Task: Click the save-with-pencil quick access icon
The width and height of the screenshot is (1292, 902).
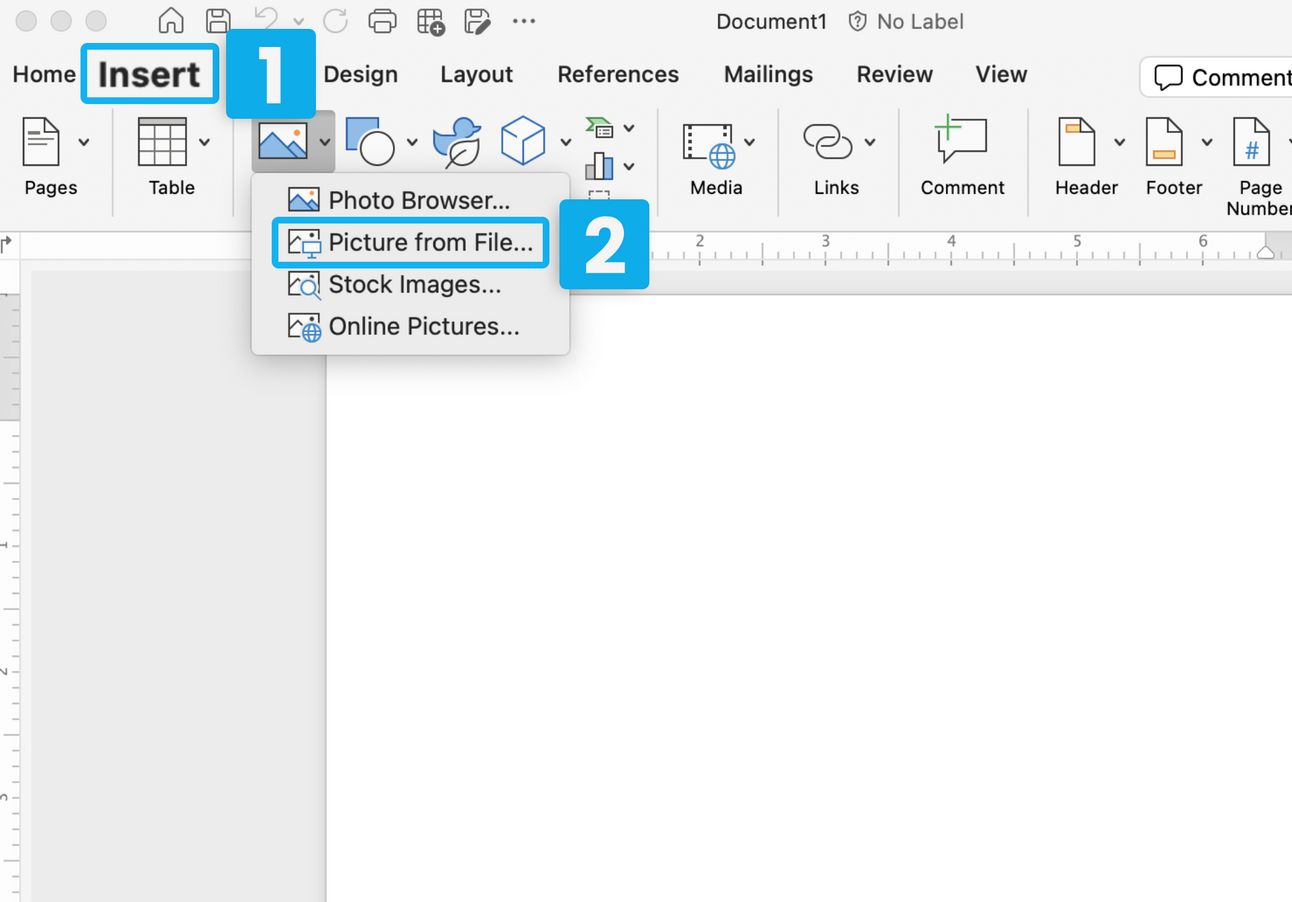Action: click(x=478, y=21)
